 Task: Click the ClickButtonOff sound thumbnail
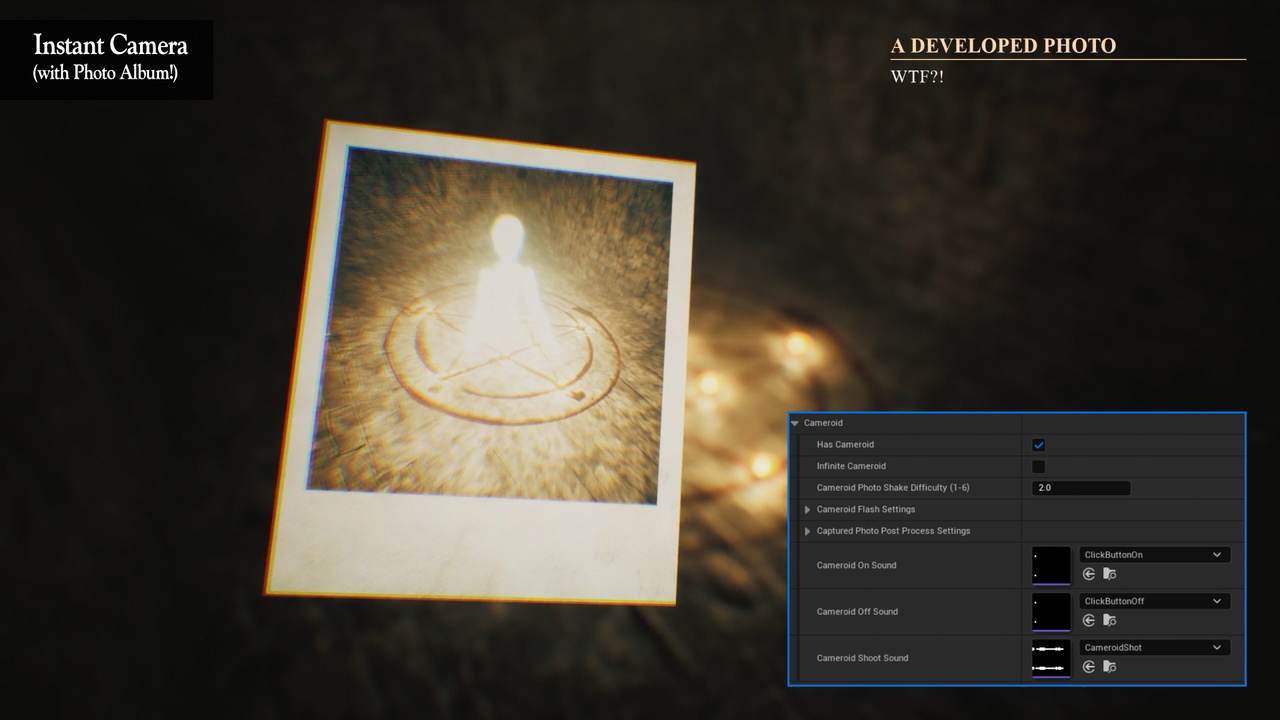point(1051,611)
